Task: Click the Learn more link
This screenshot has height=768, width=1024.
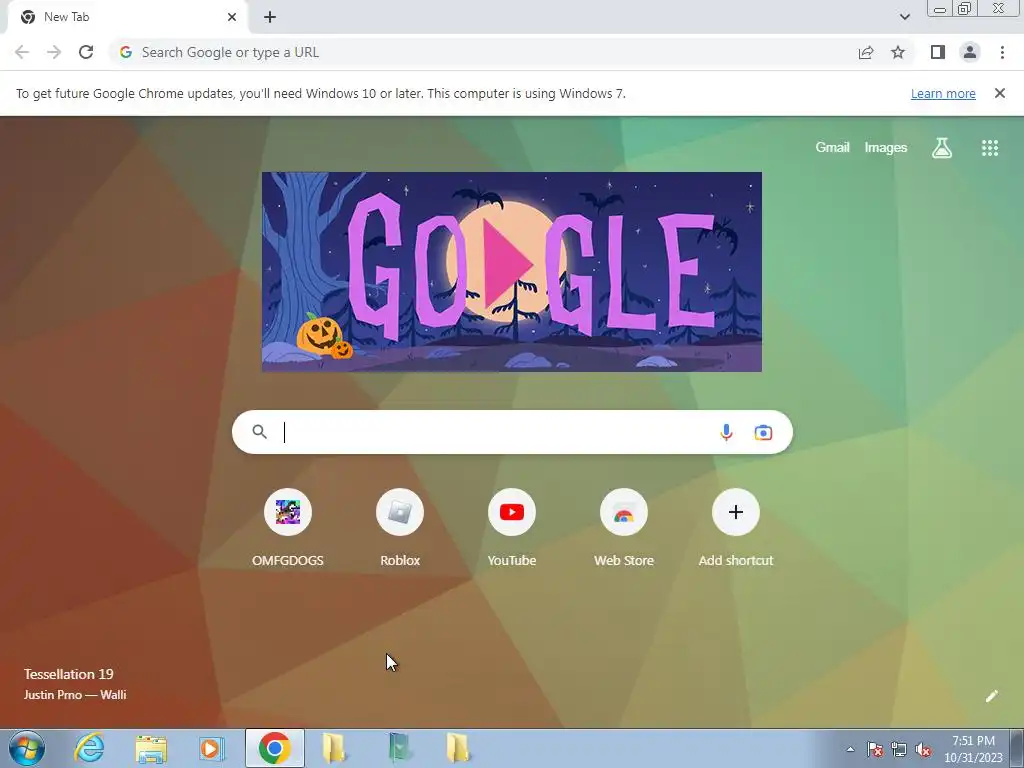Action: [x=943, y=93]
